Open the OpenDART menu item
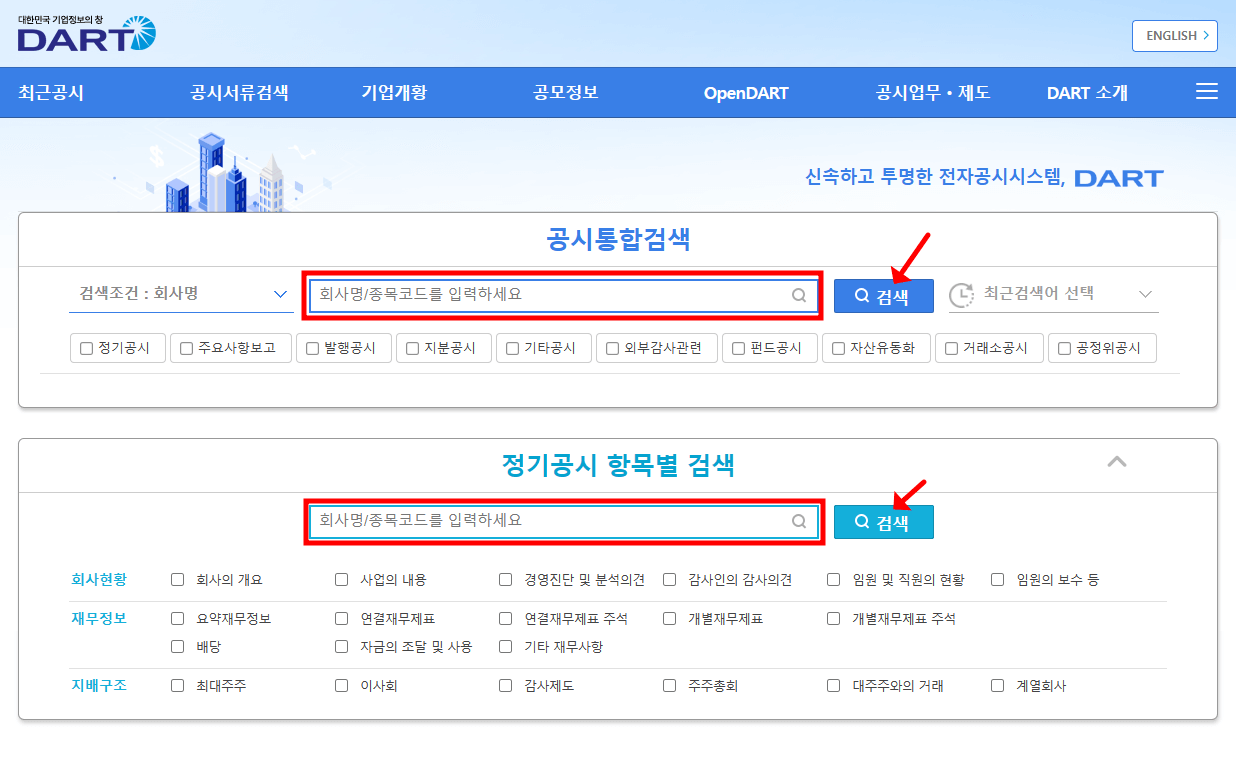Screen dimensions: 1236x769 [x=746, y=93]
